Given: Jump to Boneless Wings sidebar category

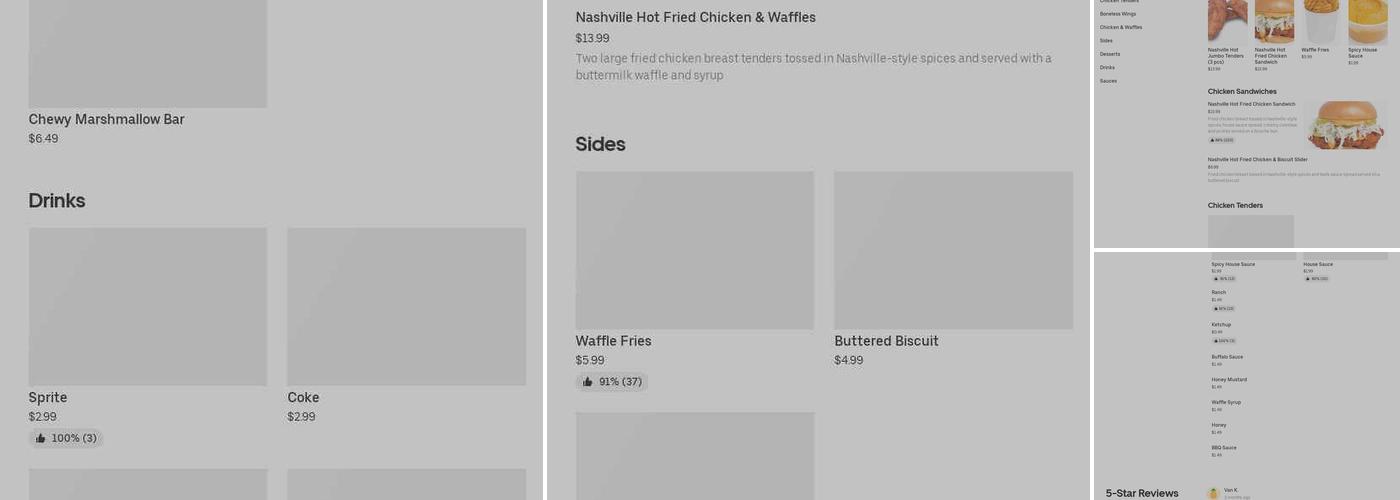Looking at the screenshot, I should pyautogui.click(x=1118, y=14).
